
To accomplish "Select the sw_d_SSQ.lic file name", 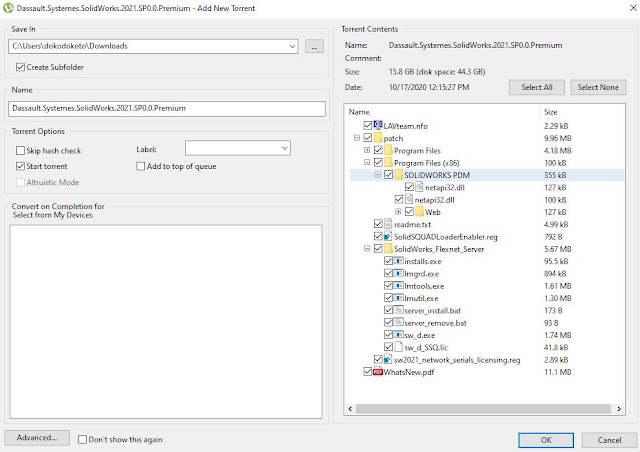I will click(x=426, y=347).
